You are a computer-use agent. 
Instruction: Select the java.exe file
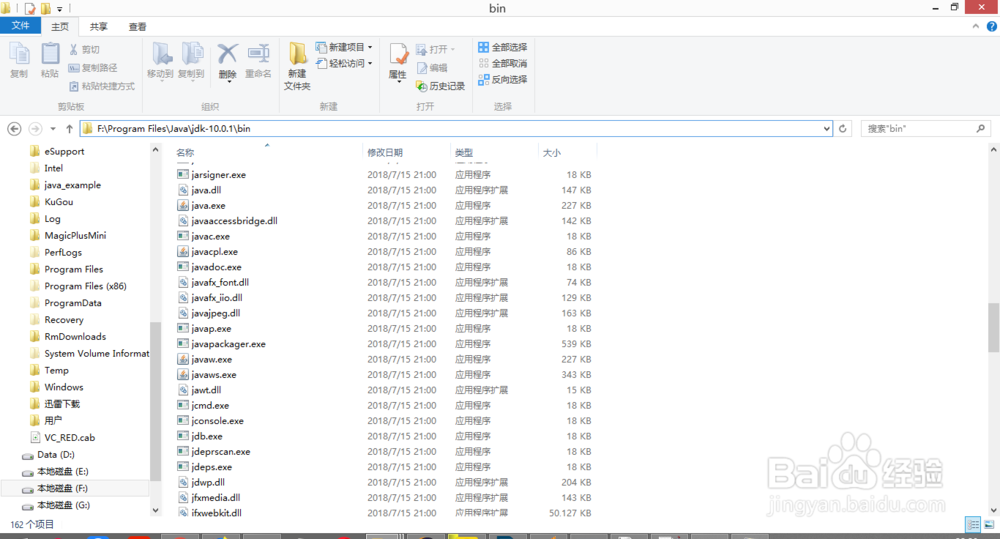coord(208,205)
